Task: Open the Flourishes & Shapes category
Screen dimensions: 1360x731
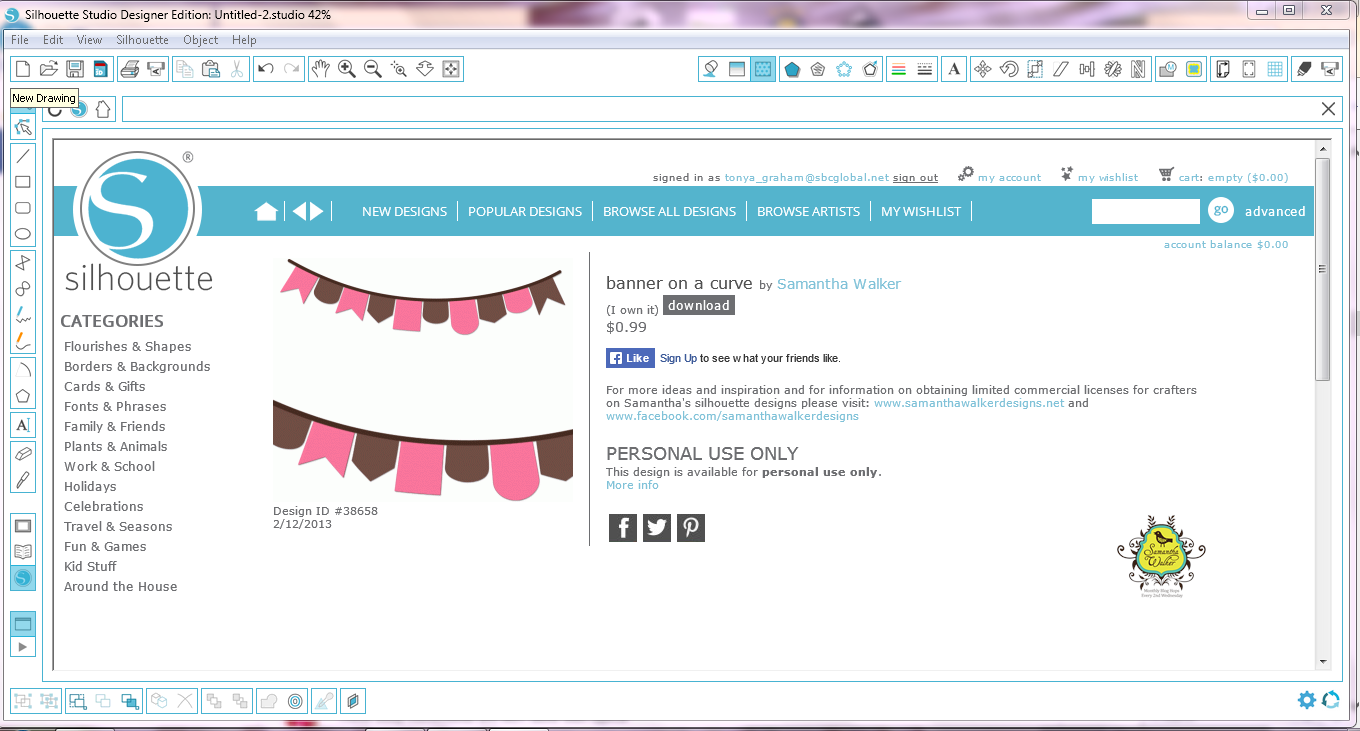Action: point(127,346)
